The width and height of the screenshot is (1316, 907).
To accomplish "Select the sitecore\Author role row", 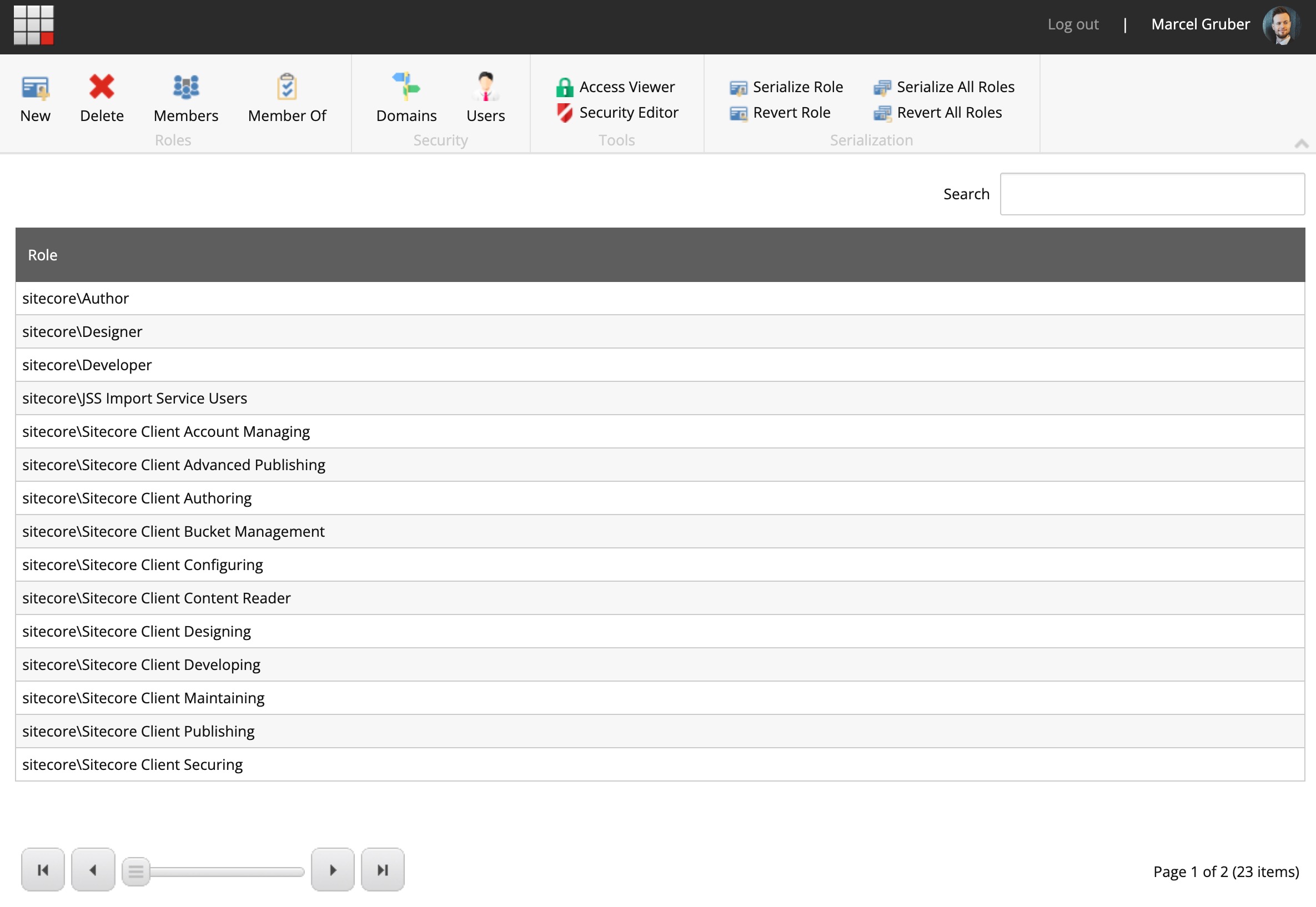I will pos(660,299).
